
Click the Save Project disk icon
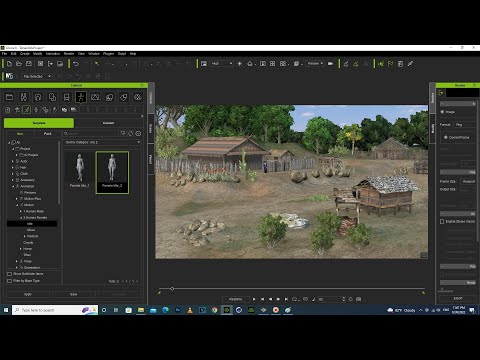(29, 64)
